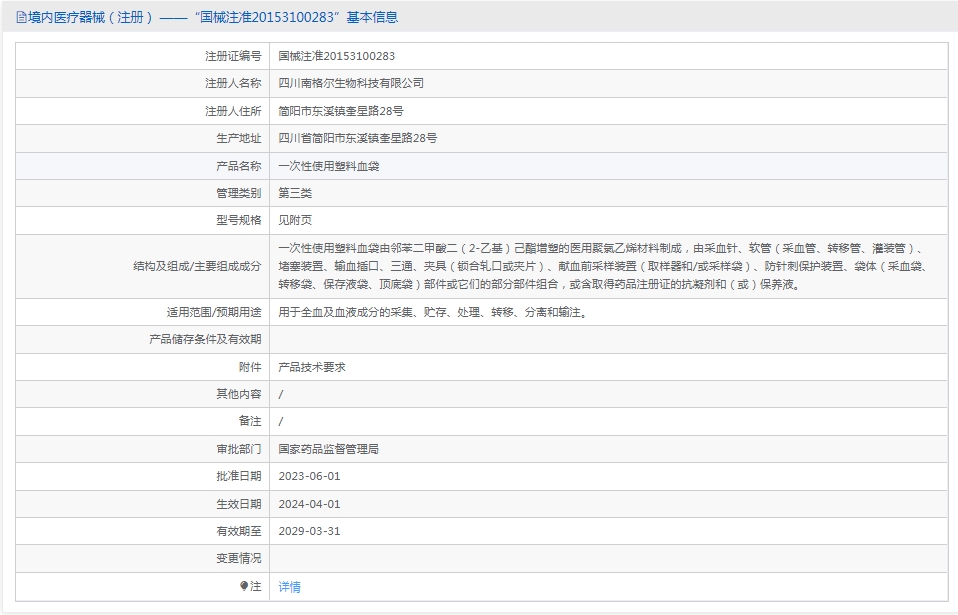Click the model specification value 见附页

click(x=295, y=220)
